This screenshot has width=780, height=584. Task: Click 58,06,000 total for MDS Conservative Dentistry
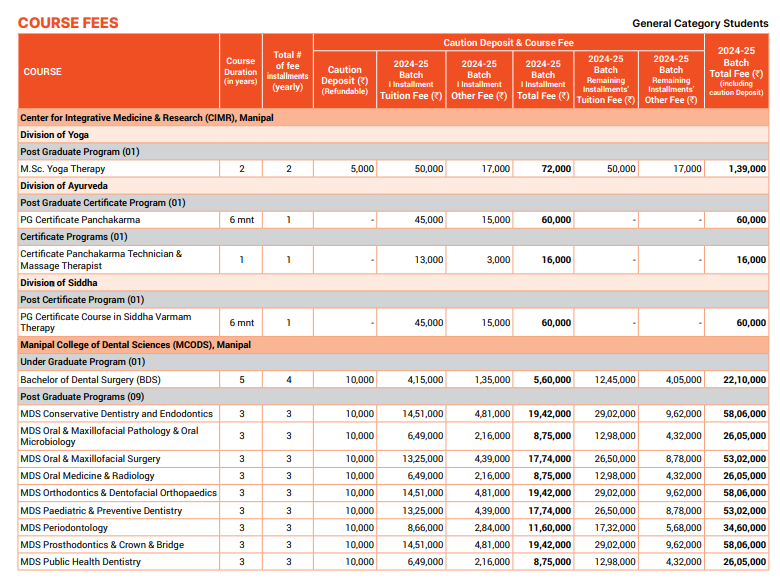(744, 414)
